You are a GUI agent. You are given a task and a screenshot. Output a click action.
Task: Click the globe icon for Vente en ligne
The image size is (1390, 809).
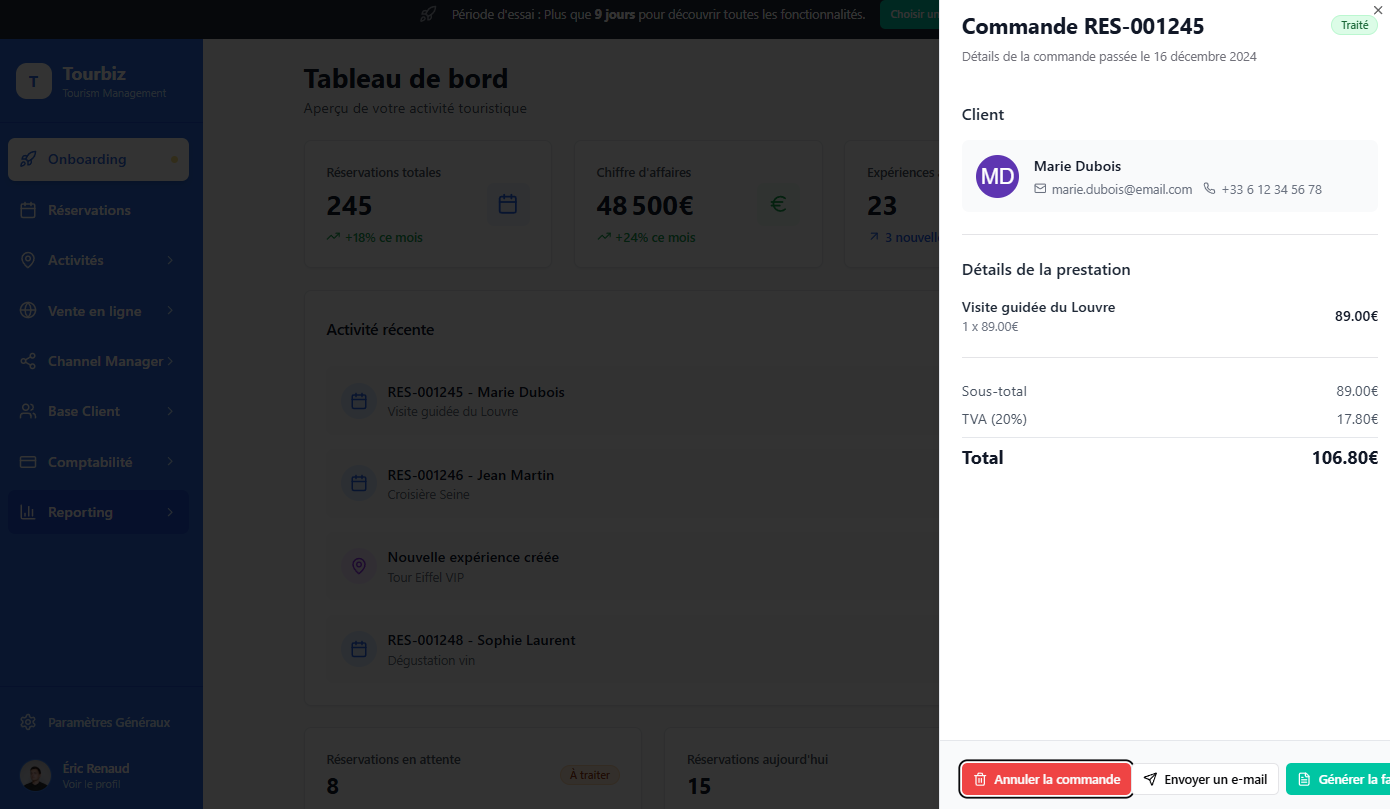pyautogui.click(x=28, y=311)
